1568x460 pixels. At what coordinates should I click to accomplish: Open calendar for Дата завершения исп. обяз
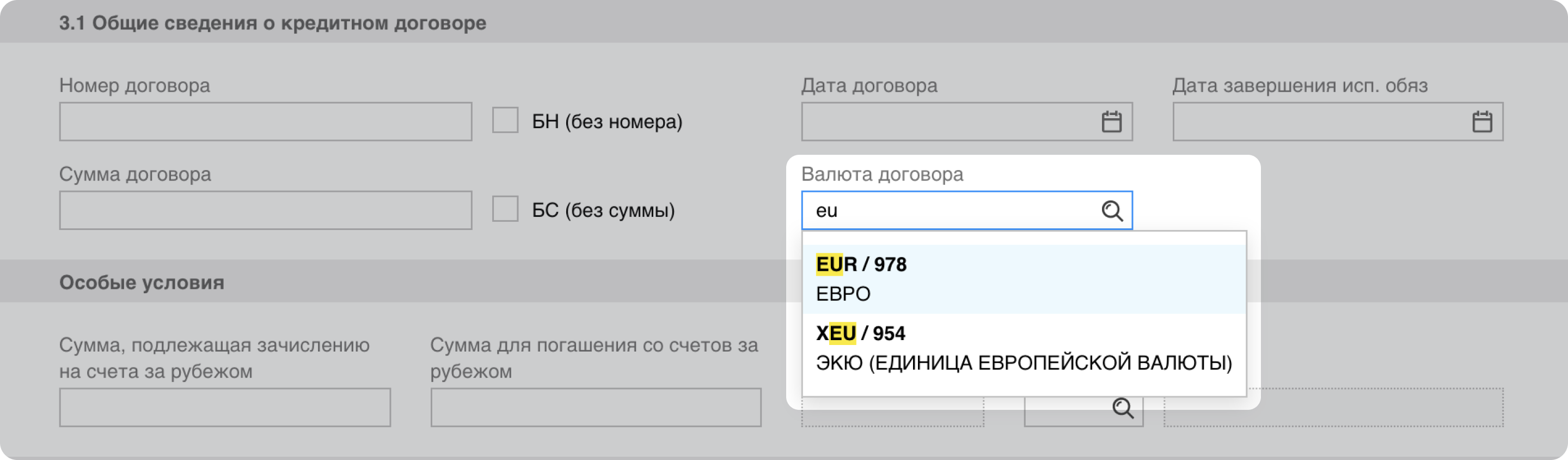click(x=1481, y=122)
